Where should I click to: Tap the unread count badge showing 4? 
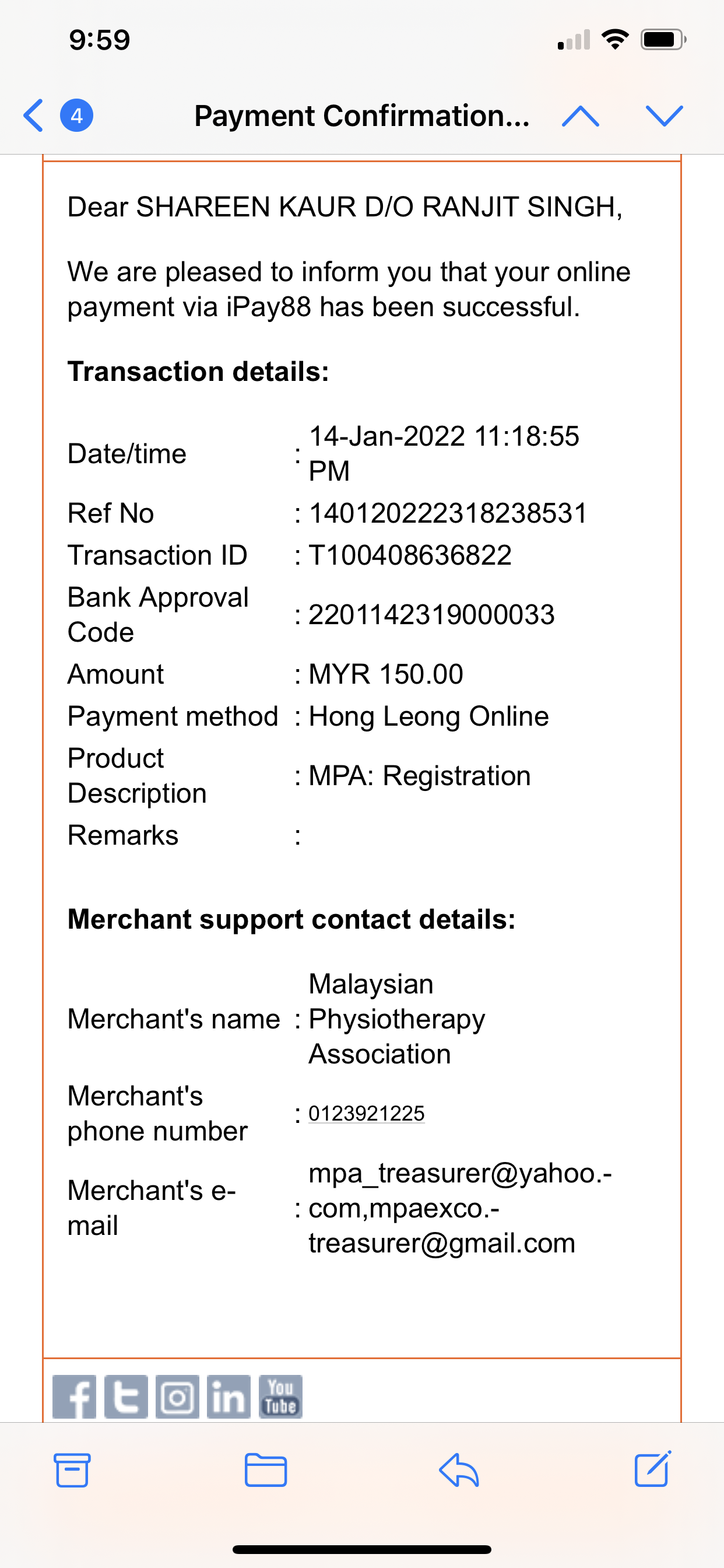[x=77, y=115]
